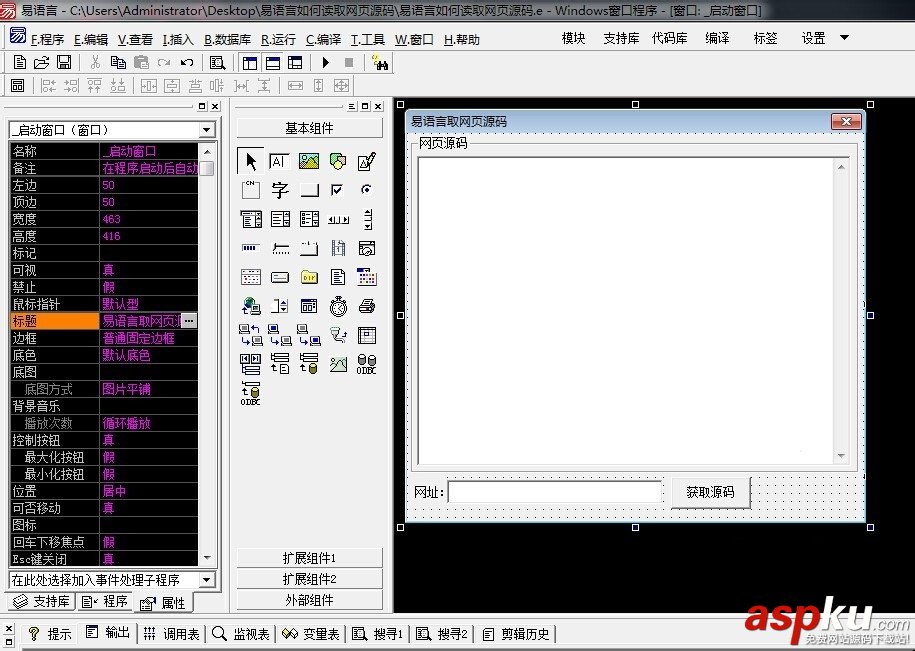Select the ODBC database component icon
The height and width of the screenshot is (651, 915).
pos(366,364)
